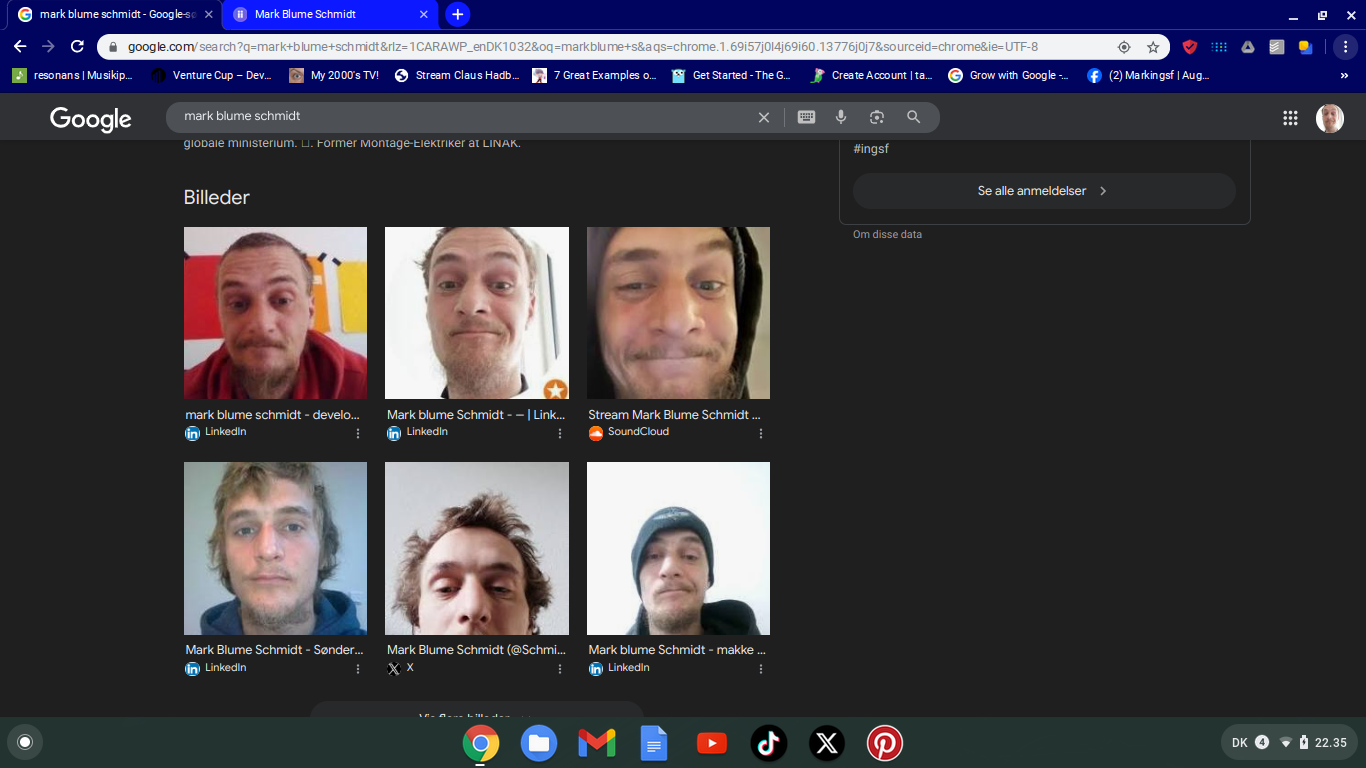Open options for 'mark blume schmidt - develo...' image
Image resolution: width=1366 pixels, height=768 pixels.
(358, 433)
